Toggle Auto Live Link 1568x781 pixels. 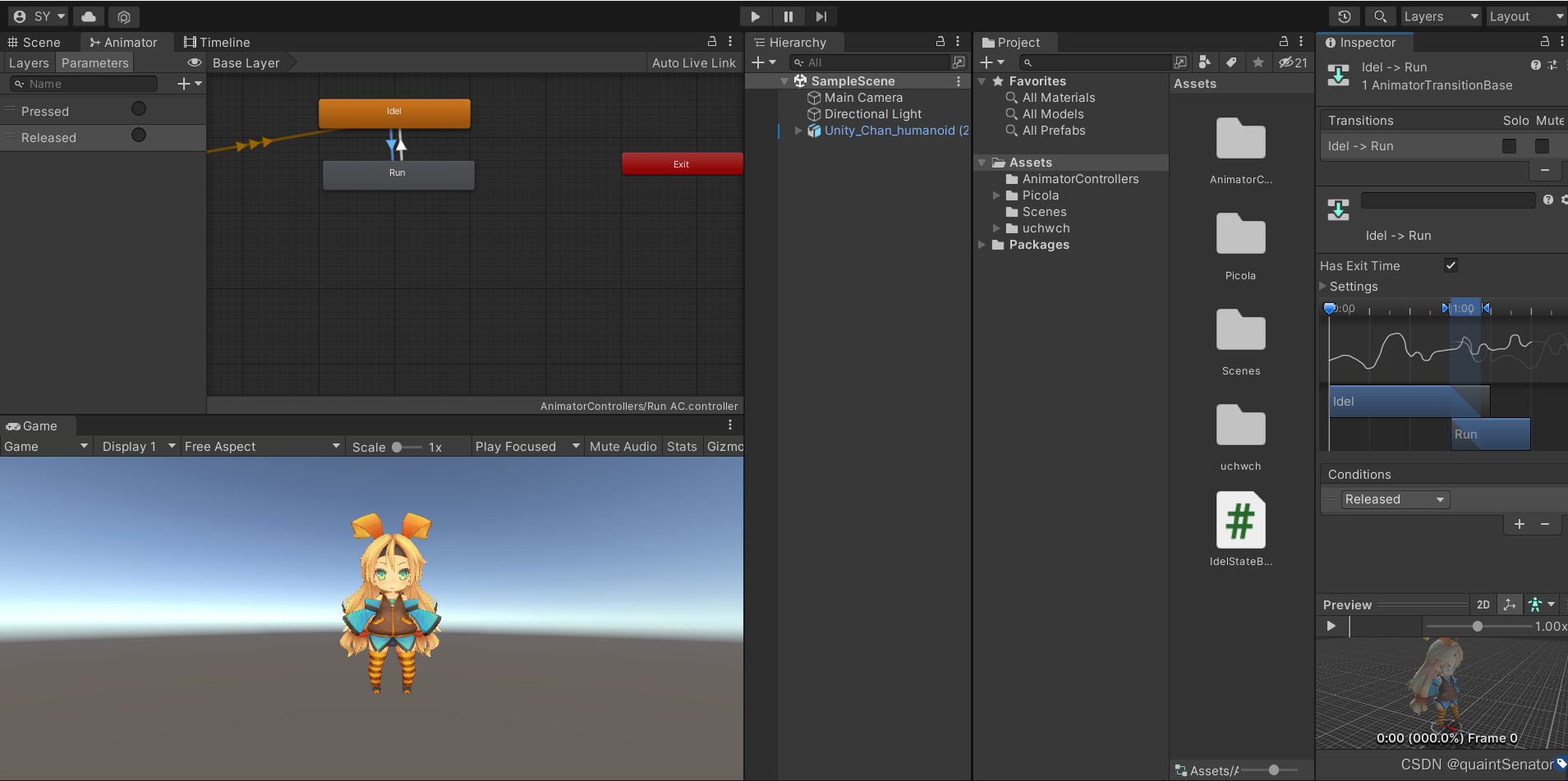click(694, 63)
